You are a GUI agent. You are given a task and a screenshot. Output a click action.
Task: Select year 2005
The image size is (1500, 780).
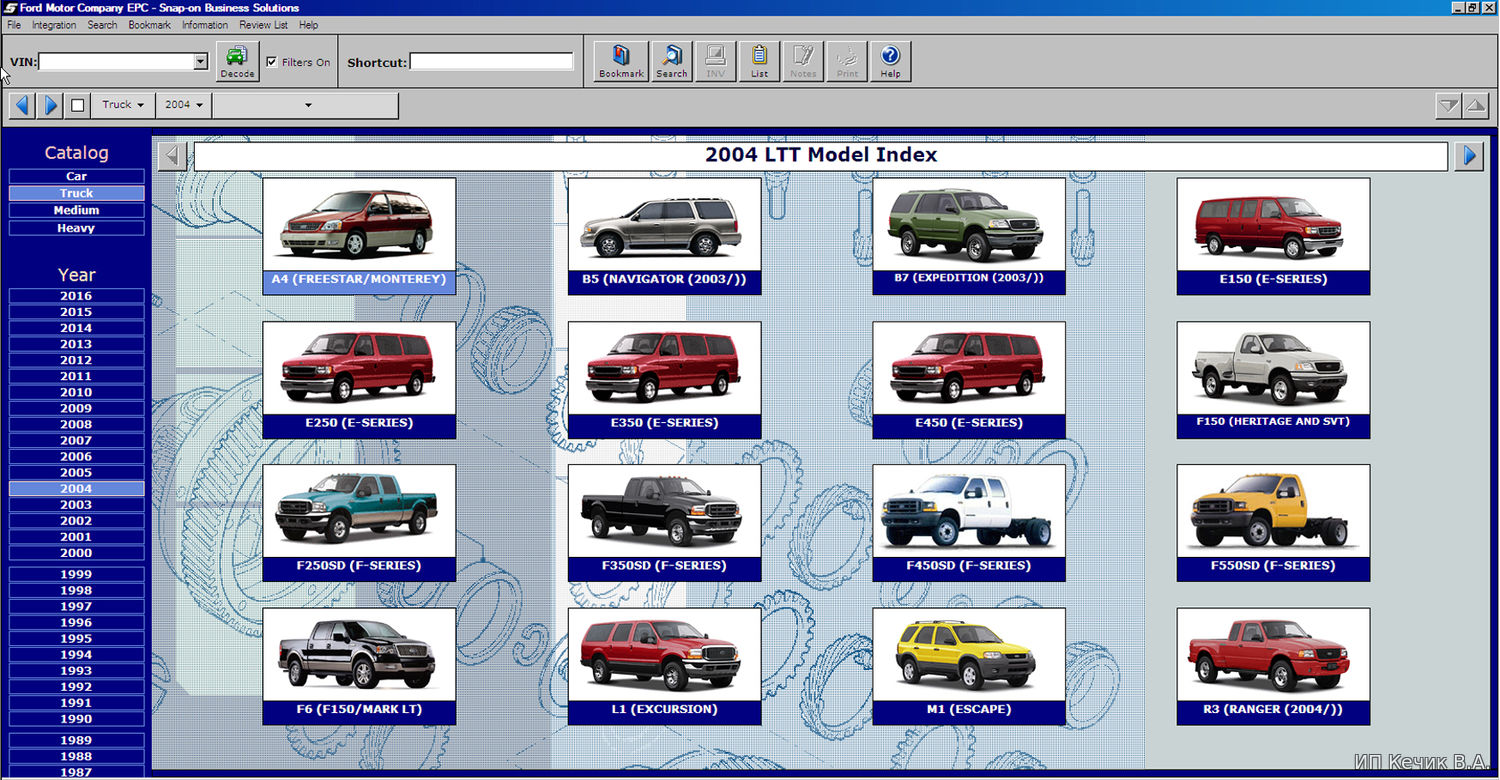click(x=77, y=472)
